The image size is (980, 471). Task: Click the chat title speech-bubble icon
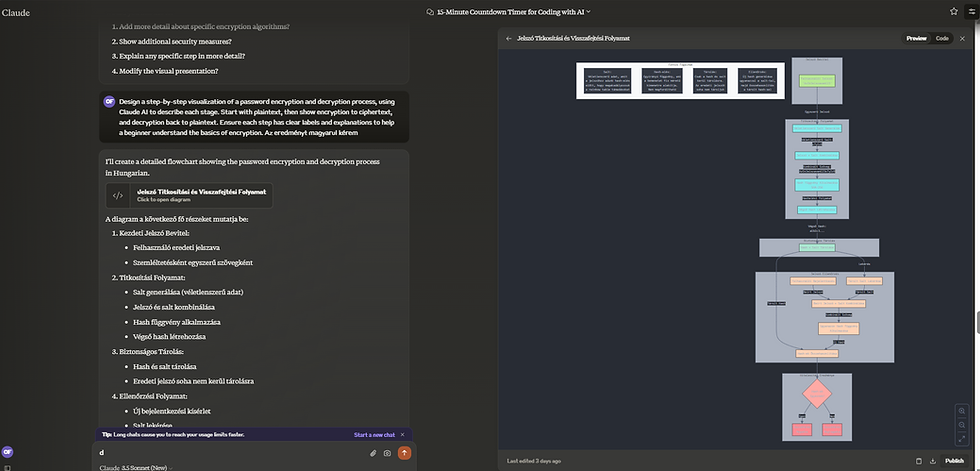[430, 11]
